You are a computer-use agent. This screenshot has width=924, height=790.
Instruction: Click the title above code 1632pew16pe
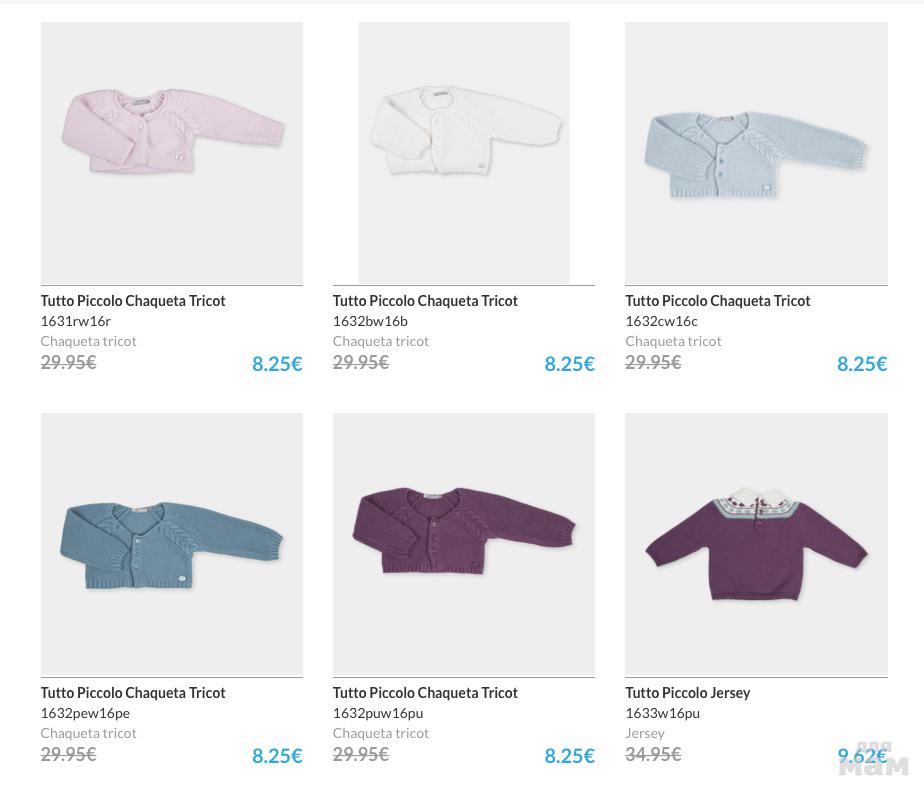(x=133, y=692)
